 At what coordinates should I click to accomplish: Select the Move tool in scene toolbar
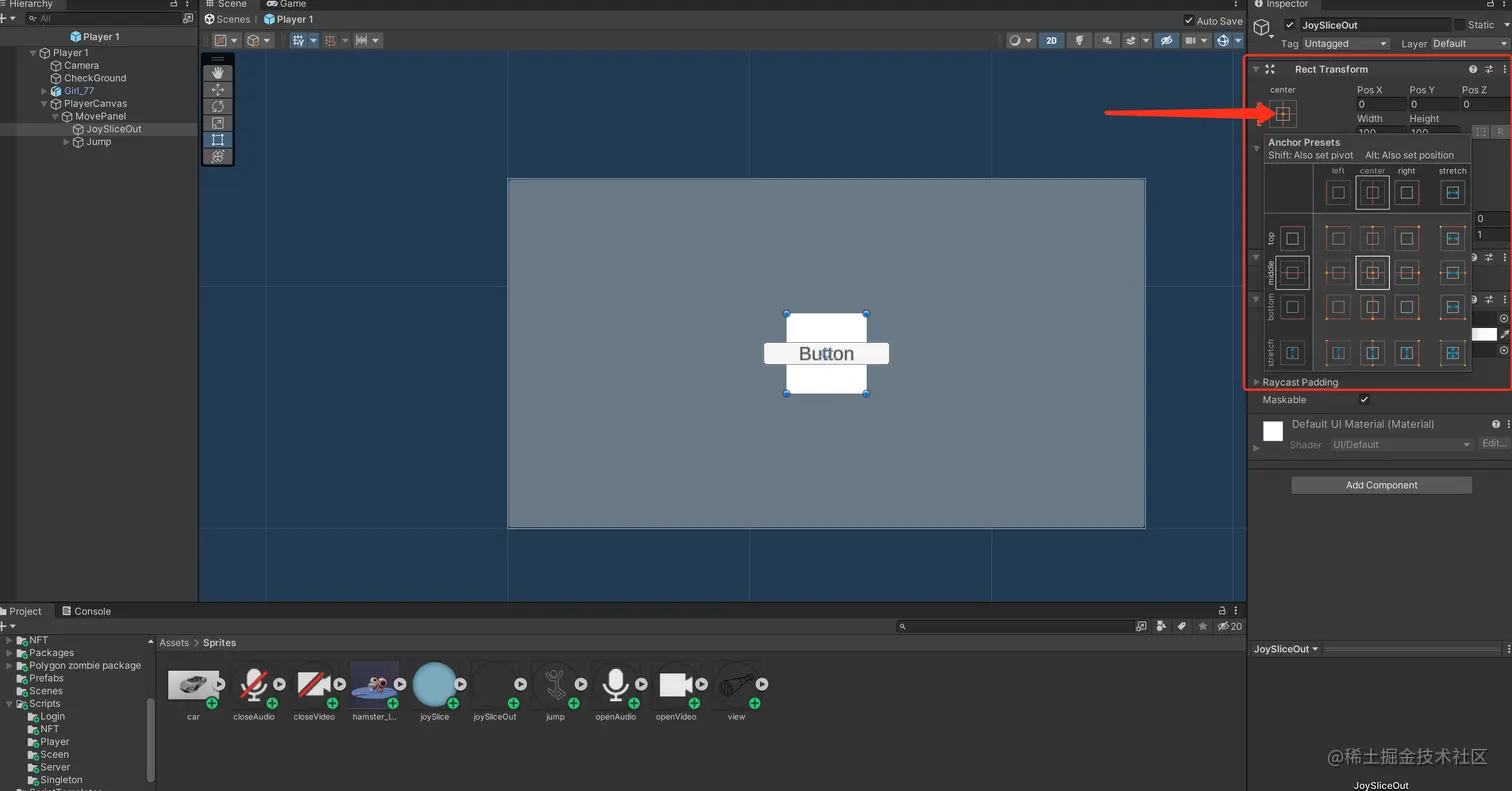click(217, 90)
